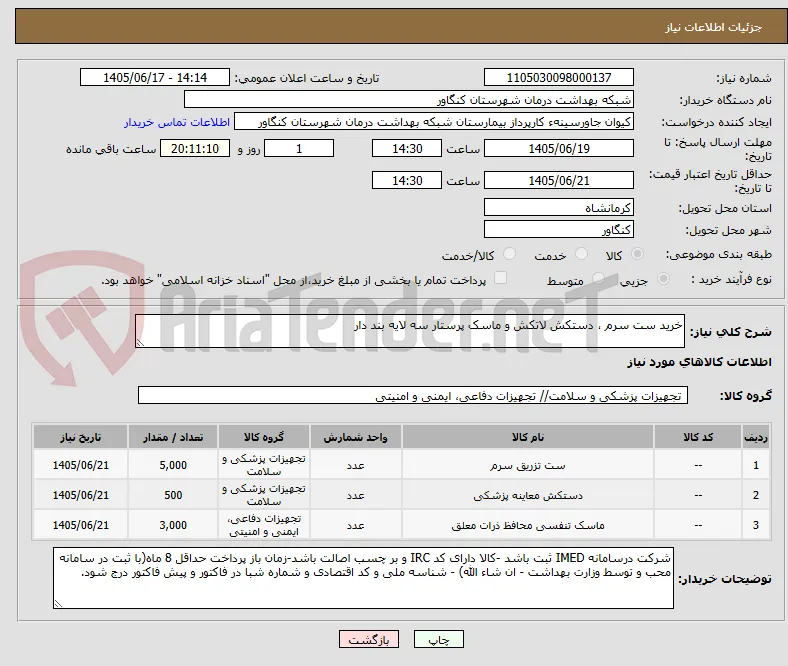The image size is (788, 666).
Task: Click the نام دستگاه خریدار field
Action: 409,100
